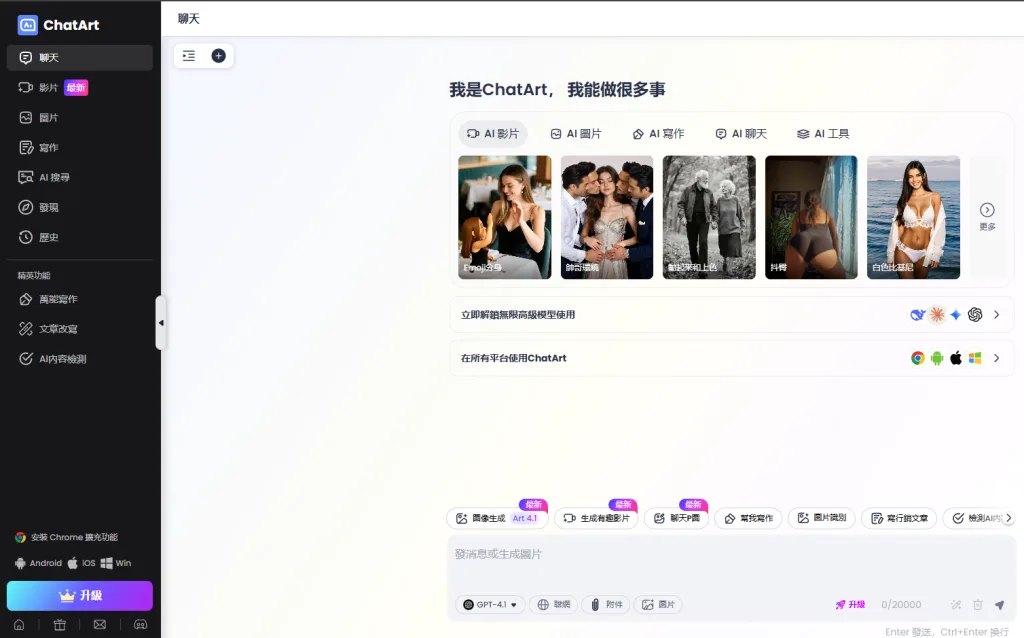Image resolution: width=1024 pixels, height=638 pixels.
Task: Switch to the AI 影片 tab
Action: click(x=492, y=134)
